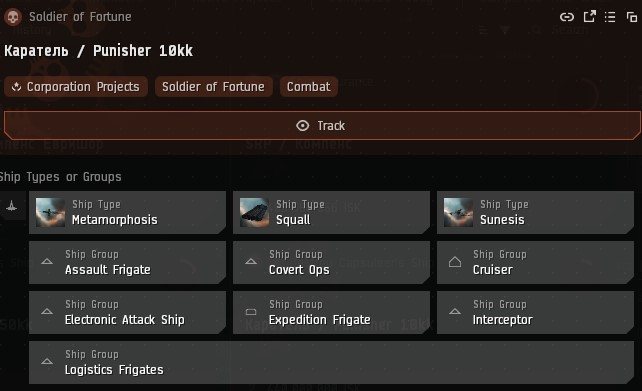
Task: Select the Combat tag
Action: pyautogui.click(x=309, y=87)
